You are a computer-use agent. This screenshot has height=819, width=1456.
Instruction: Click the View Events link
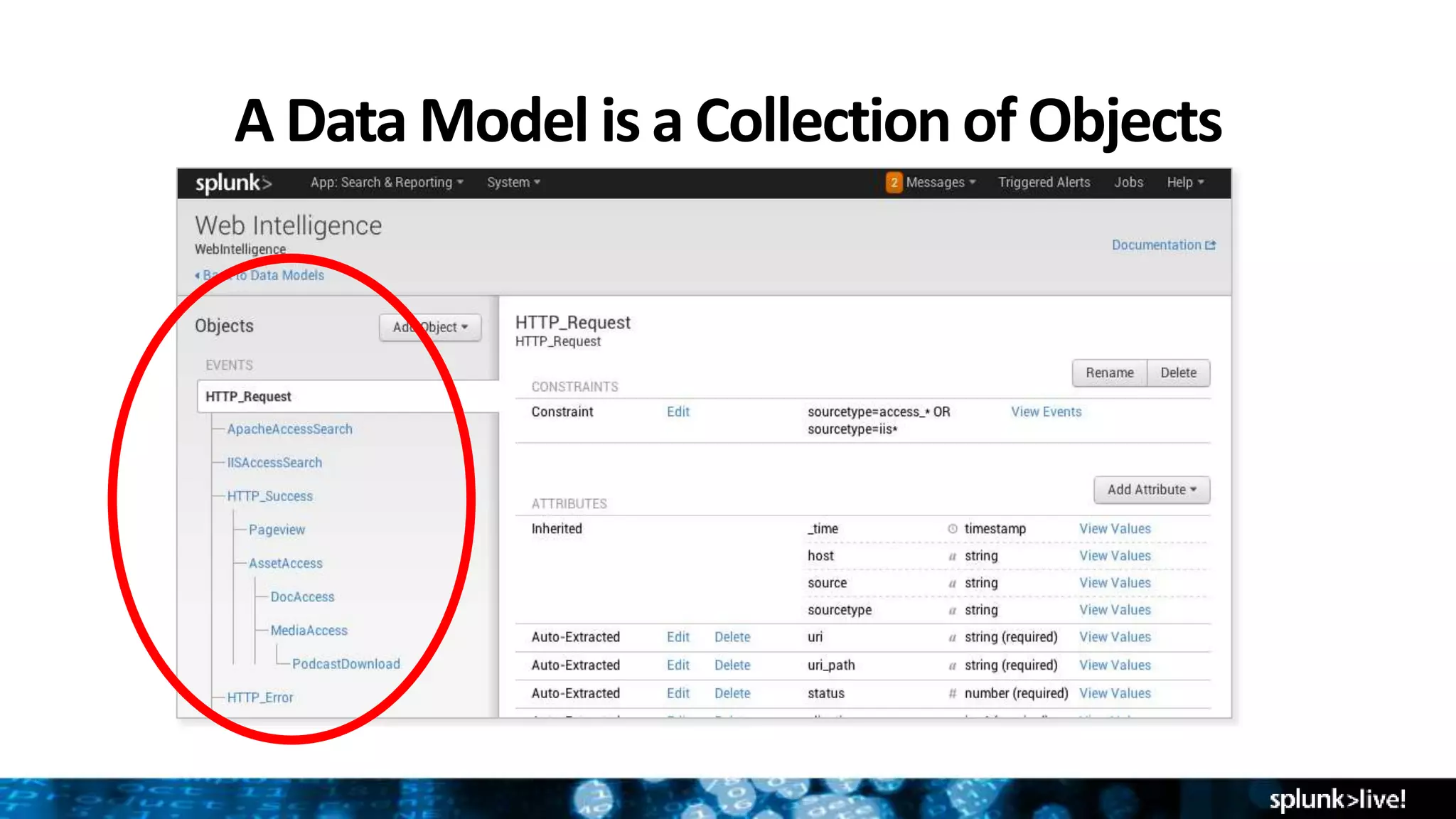coord(1046,412)
